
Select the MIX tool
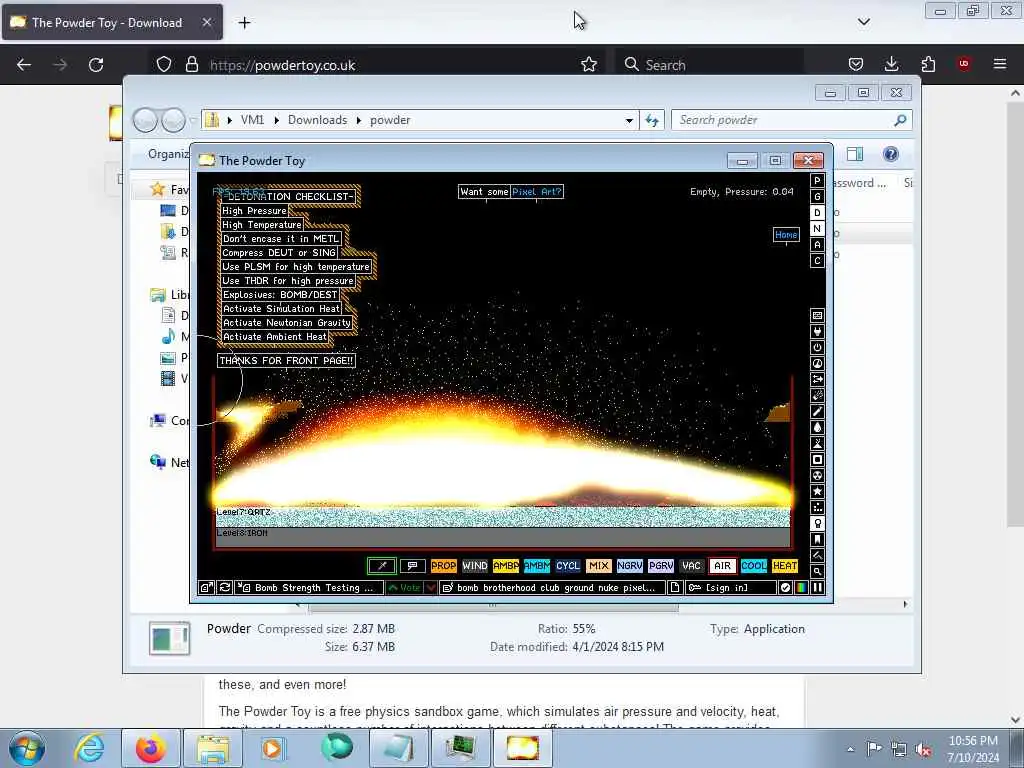pyautogui.click(x=598, y=566)
